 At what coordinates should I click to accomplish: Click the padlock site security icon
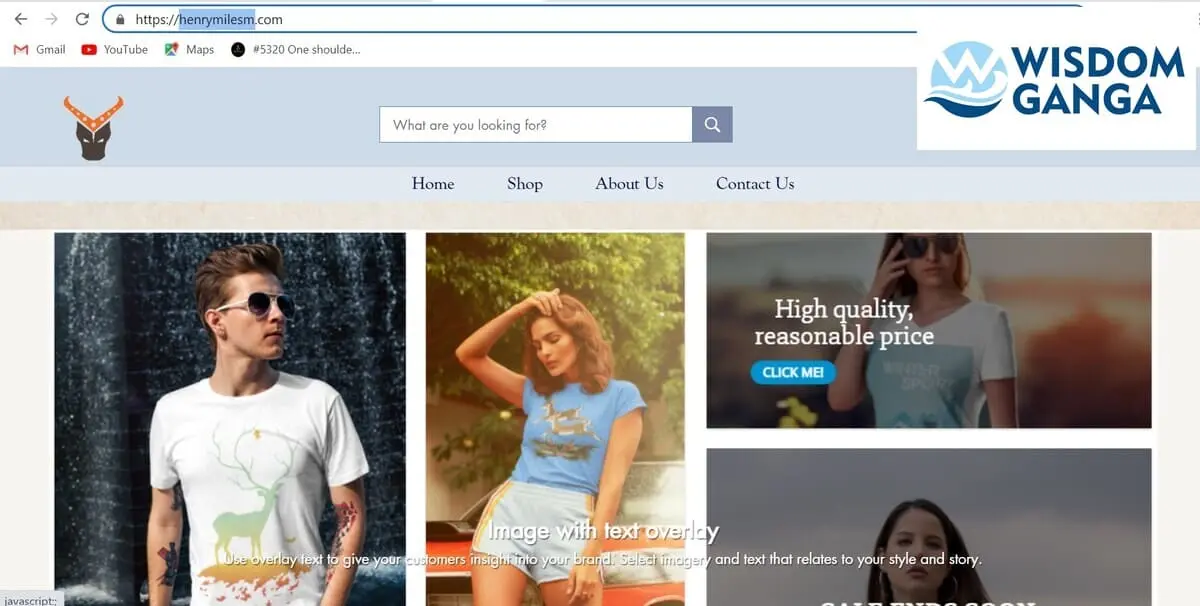(x=120, y=19)
